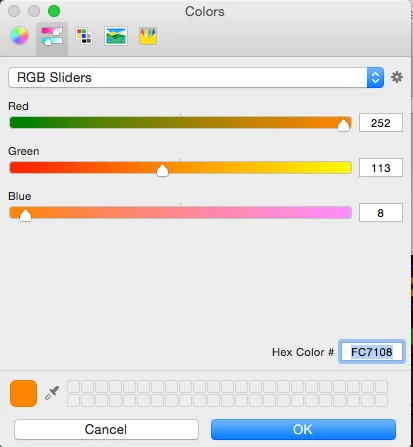
Task: Click the blue dropdown stepper arrows
Action: [x=375, y=78]
